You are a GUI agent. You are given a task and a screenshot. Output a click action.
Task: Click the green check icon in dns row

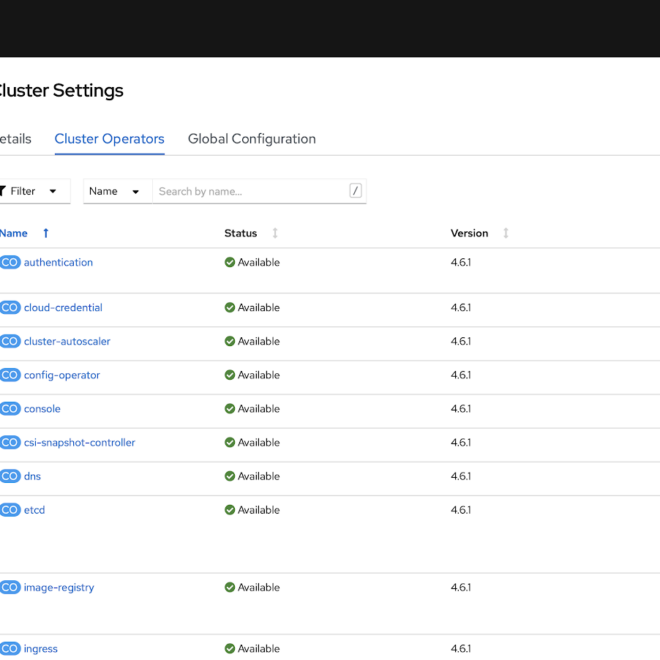(230, 476)
